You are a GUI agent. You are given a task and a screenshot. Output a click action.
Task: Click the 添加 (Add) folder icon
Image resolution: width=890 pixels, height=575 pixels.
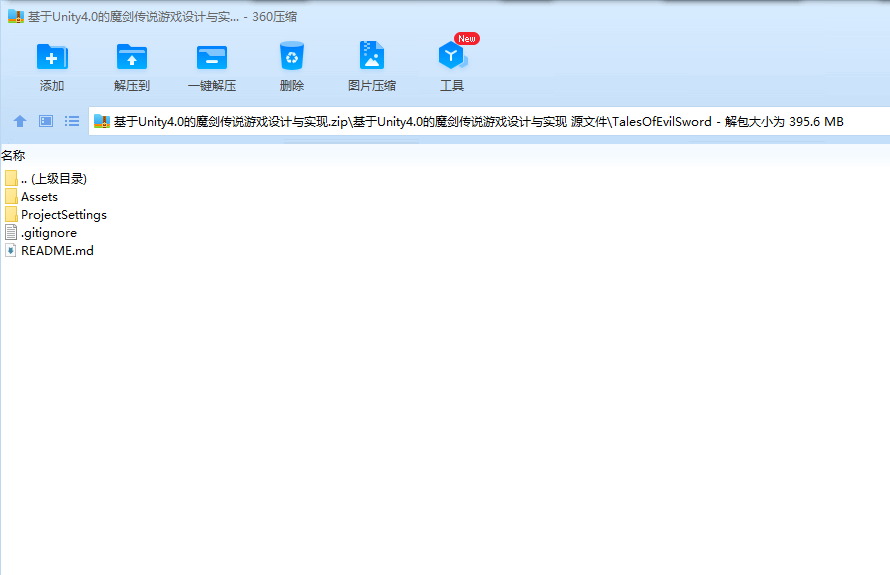click(x=52, y=57)
